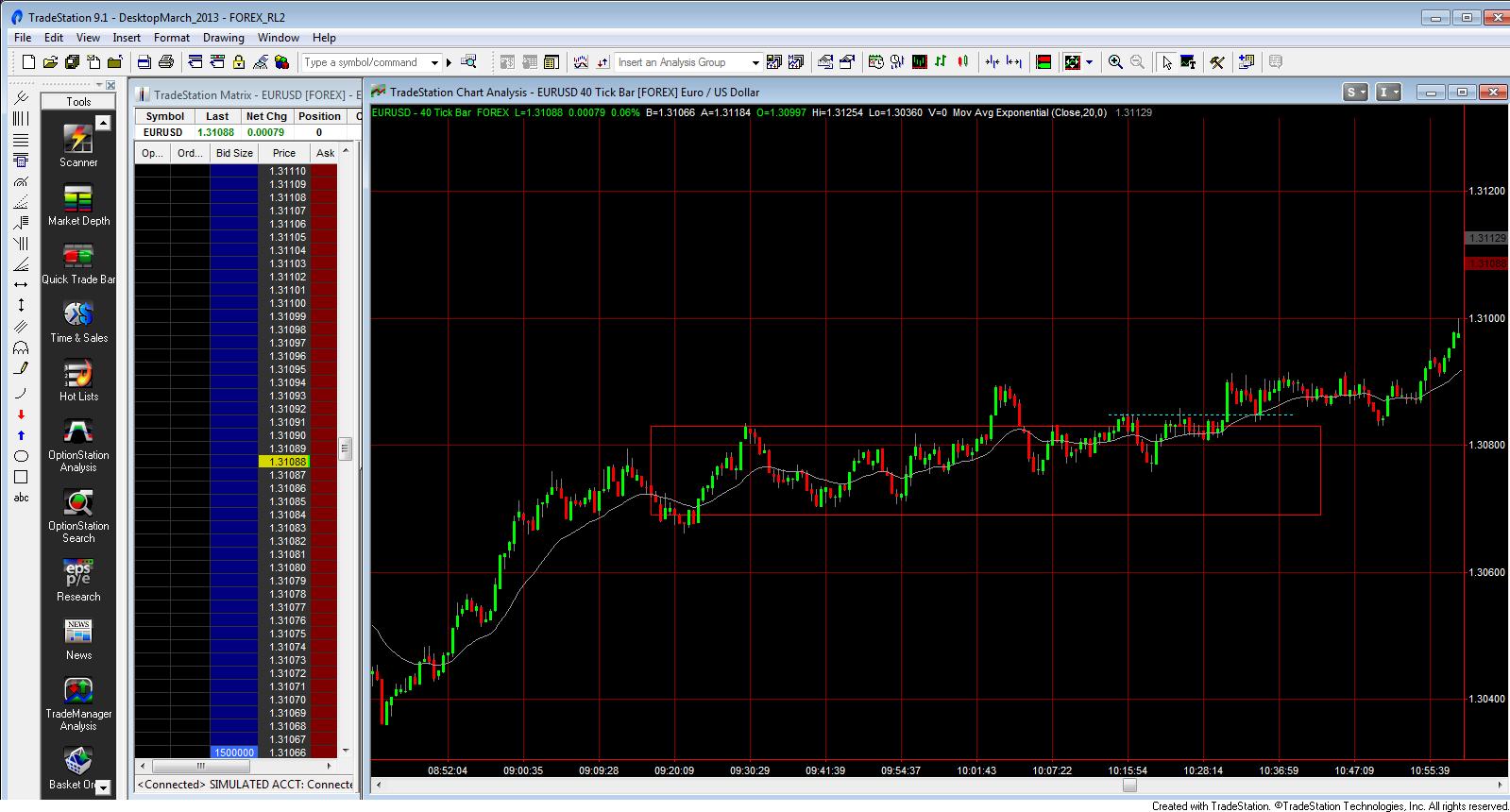This screenshot has height=812, width=1510.
Task: Open the View menu
Action: coord(88,38)
